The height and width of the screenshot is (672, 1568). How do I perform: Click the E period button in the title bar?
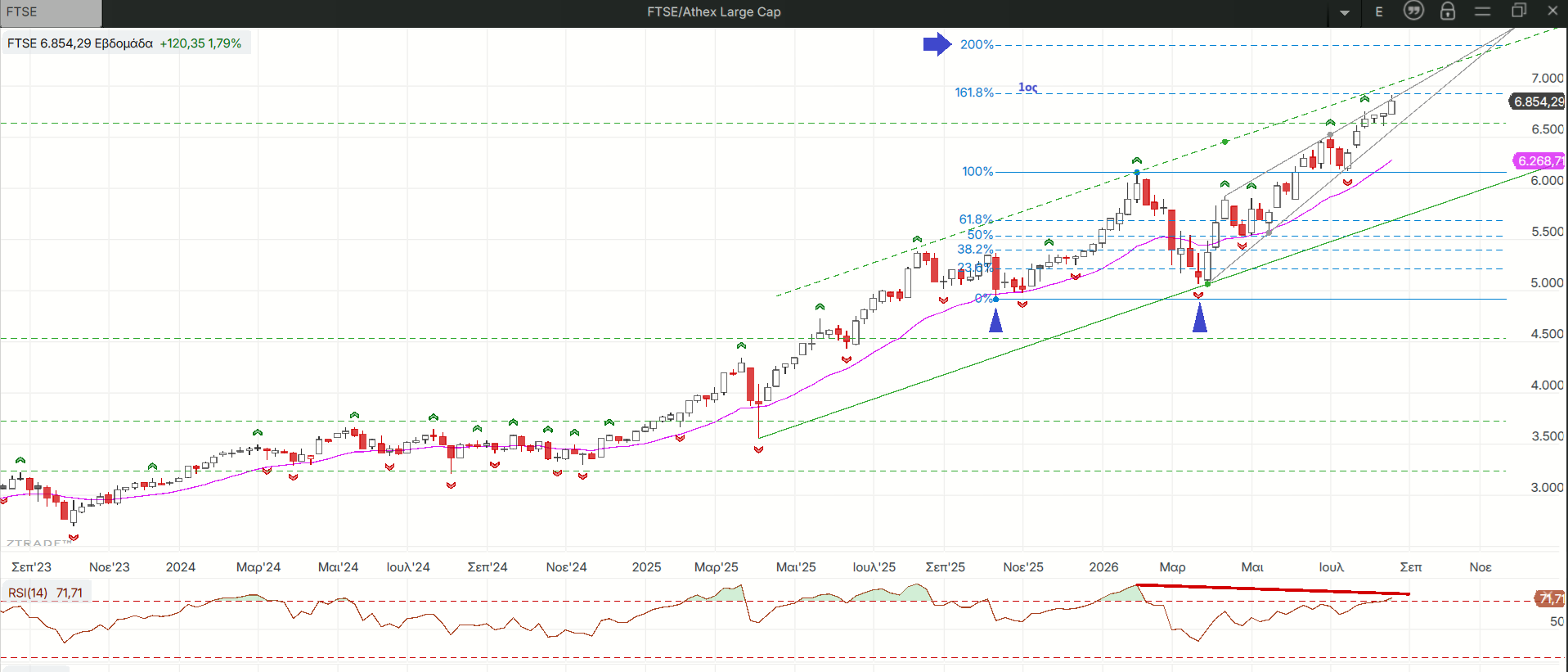click(x=1379, y=11)
